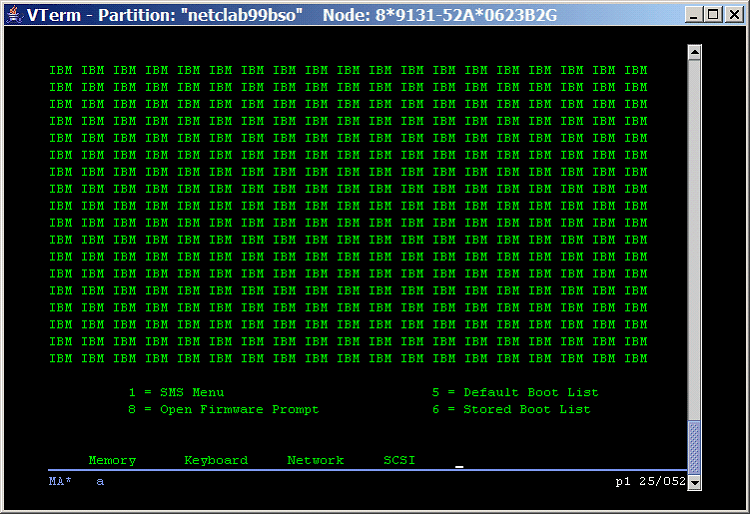Screen dimensions: 751x515
Task: Click the Java icon in the title bar
Action: (15, 14)
